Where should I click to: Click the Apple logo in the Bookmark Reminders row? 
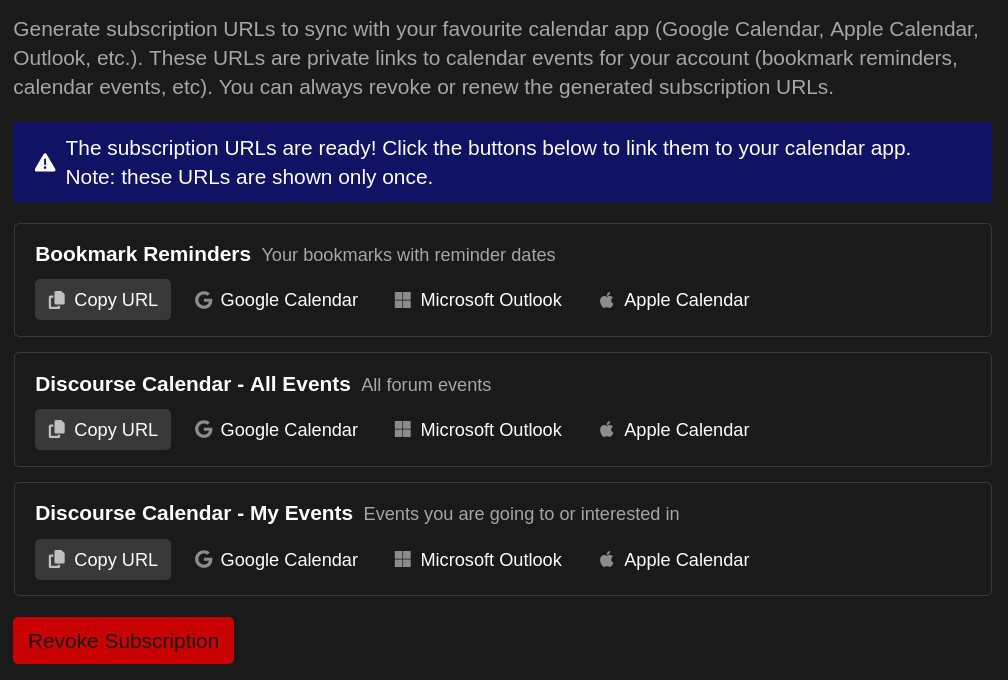pos(606,300)
